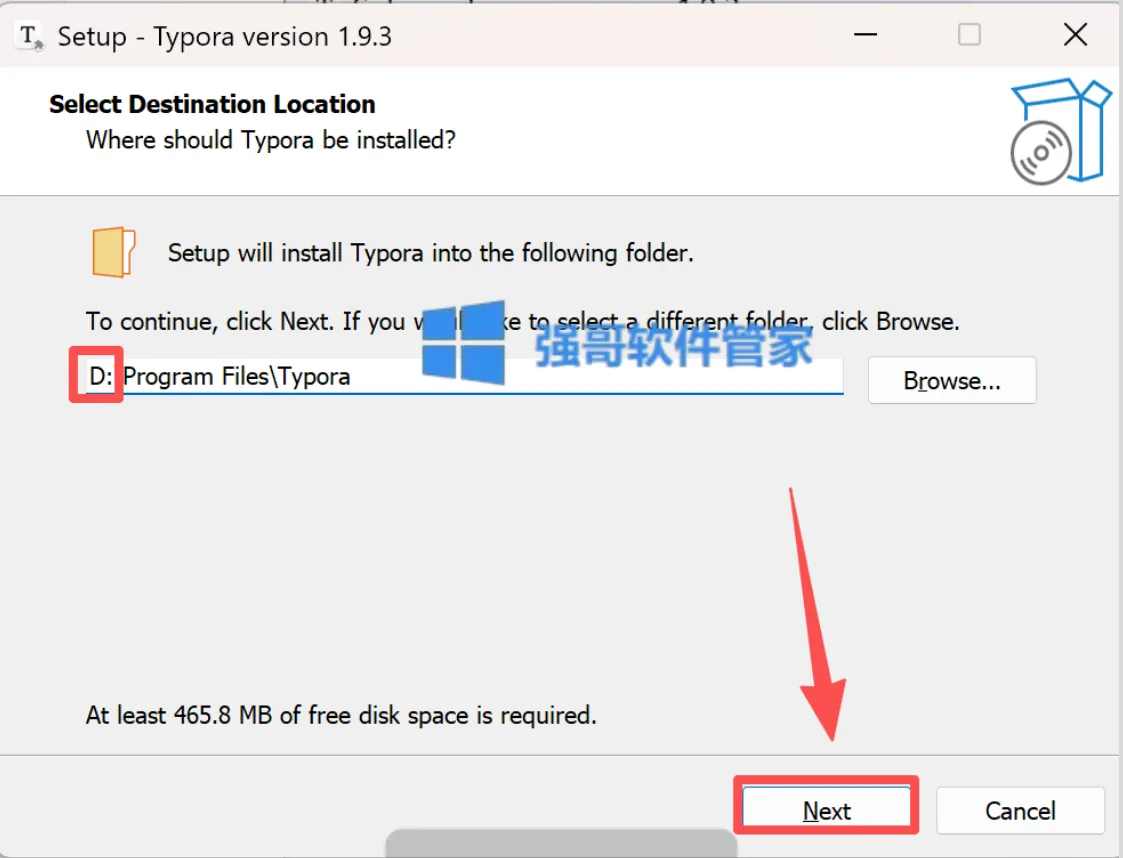Viewport: 1123px width, 858px height.
Task: Minimize the Typora setup window
Action: pos(865,34)
